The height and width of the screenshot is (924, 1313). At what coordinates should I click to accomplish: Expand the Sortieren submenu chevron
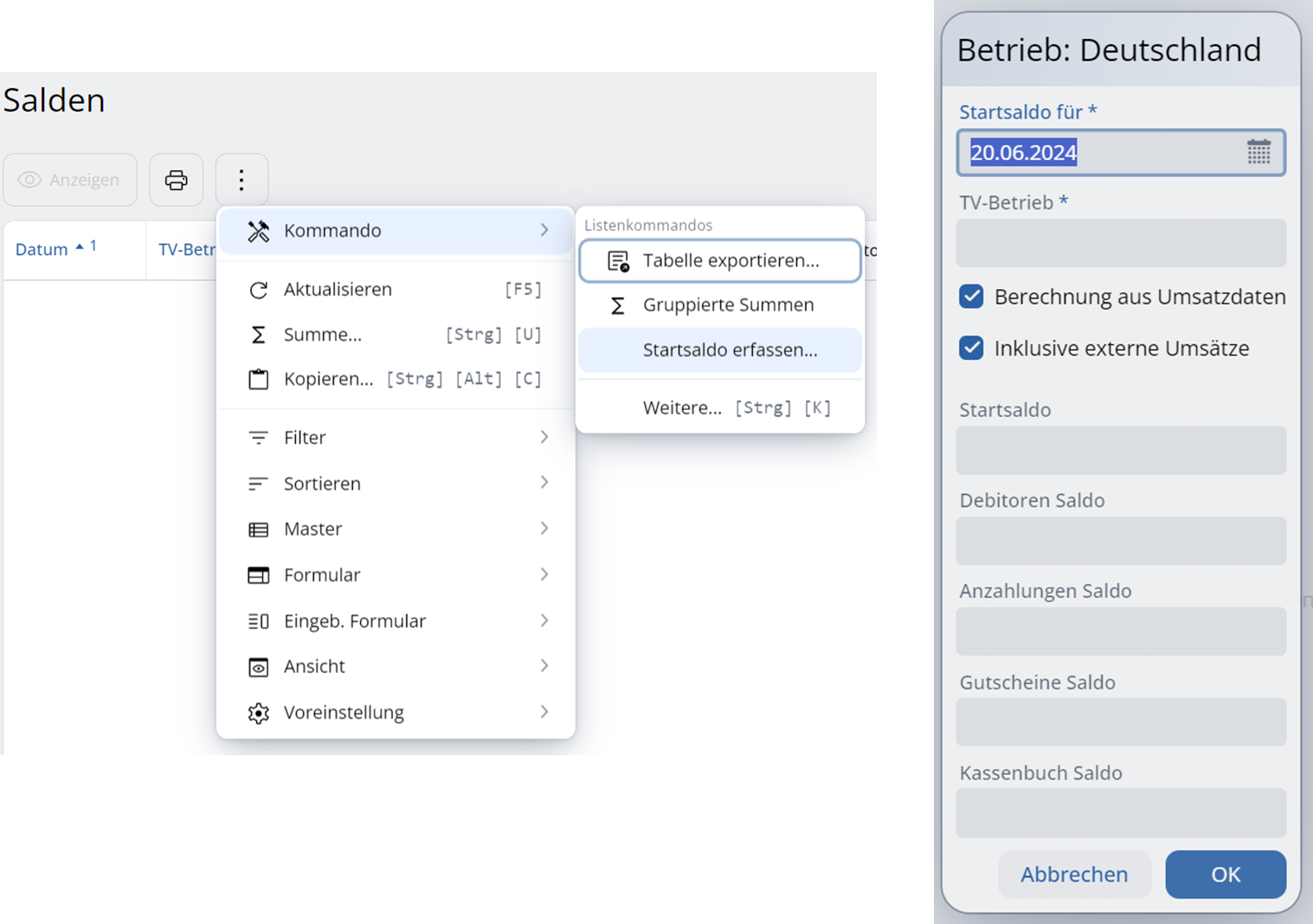tap(544, 483)
